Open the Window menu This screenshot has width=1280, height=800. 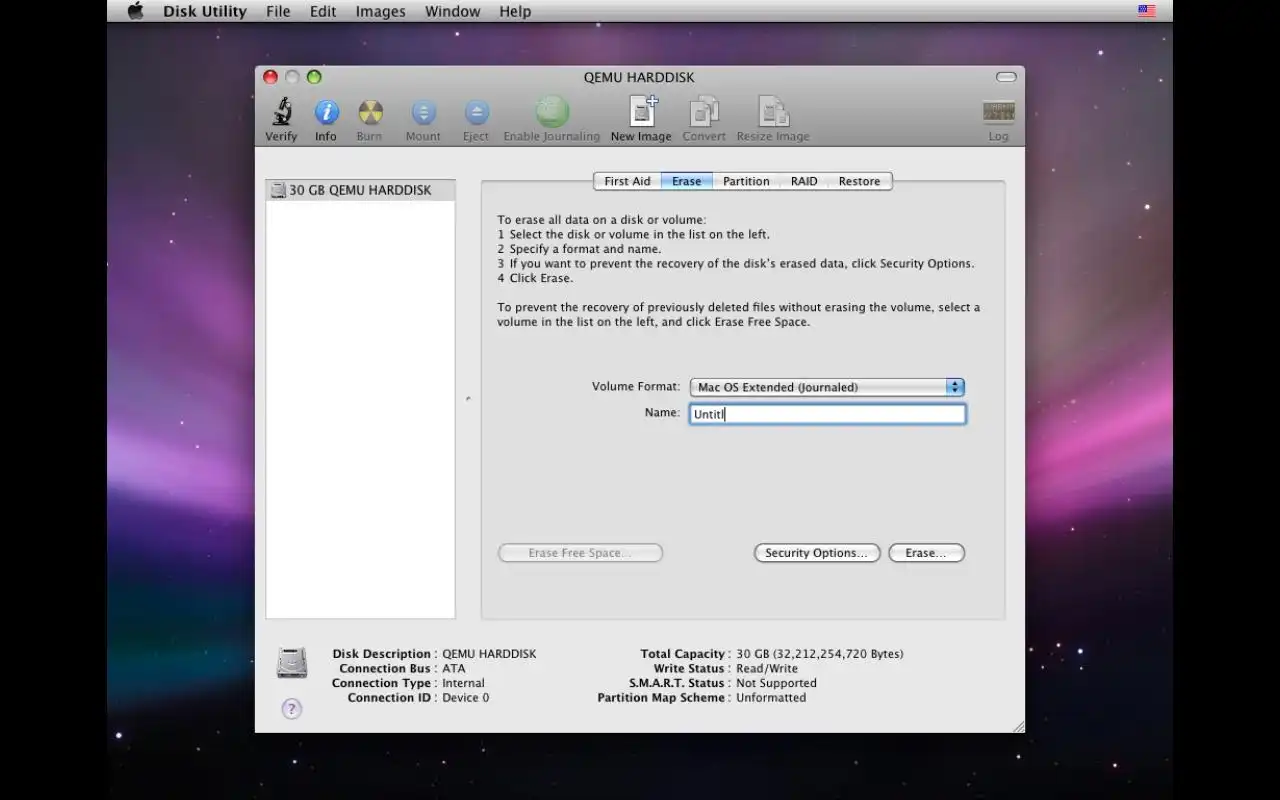pyautogui.click(x=452, y=11)
